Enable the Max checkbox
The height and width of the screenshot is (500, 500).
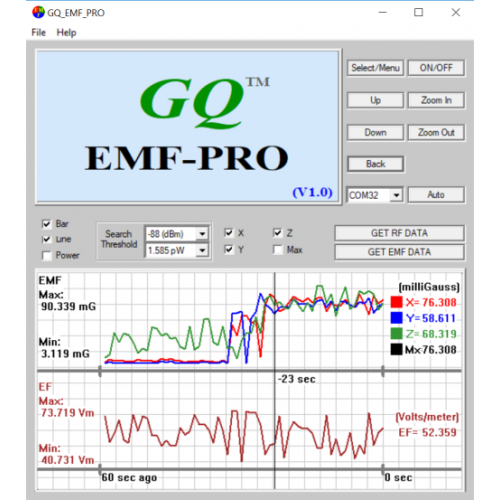pyautogui.click(x=277, y=250)
